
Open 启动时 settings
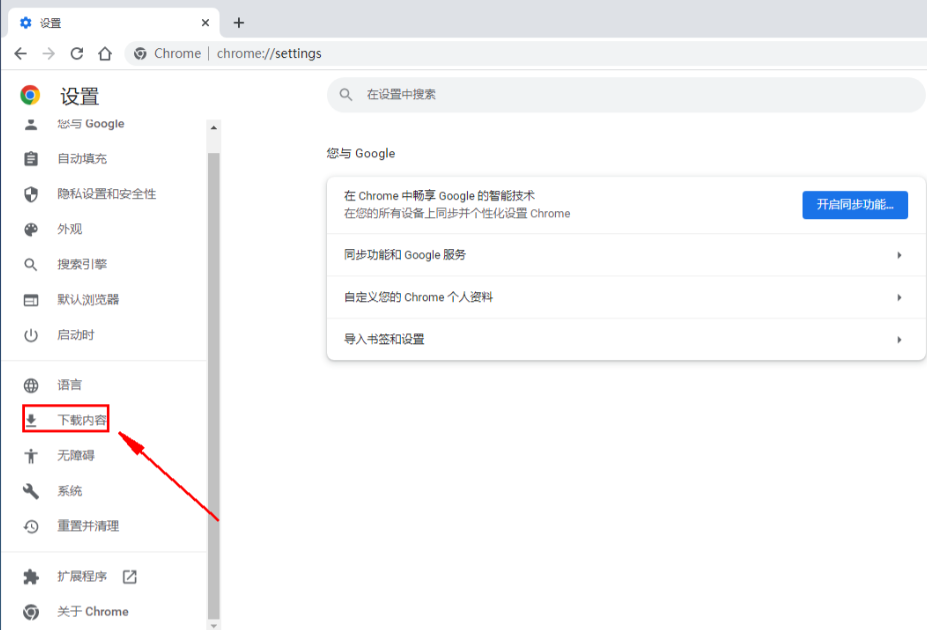pos(76,335)
